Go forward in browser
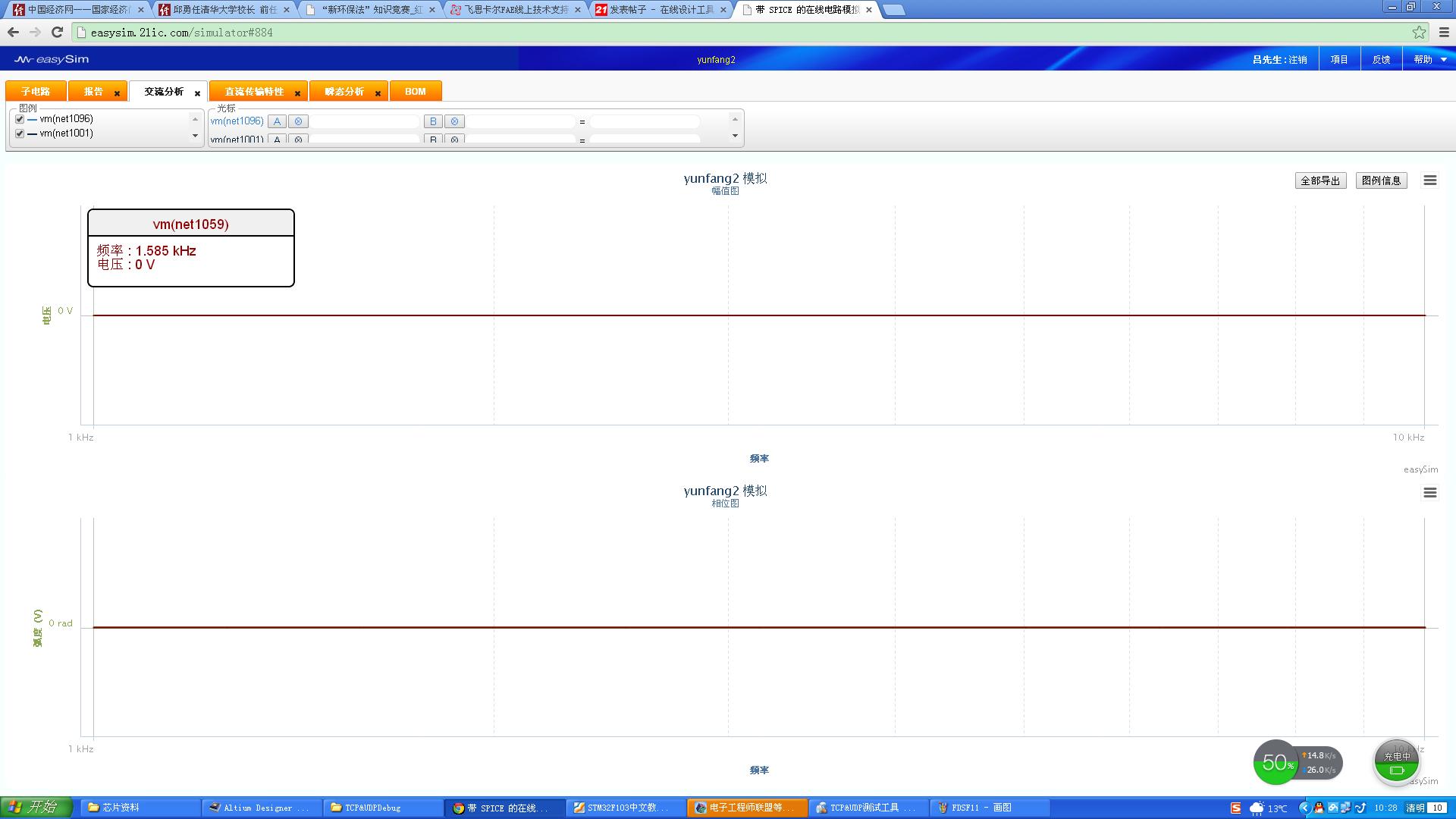Viewport: 1456px width, 819px height. click(35, 32)
